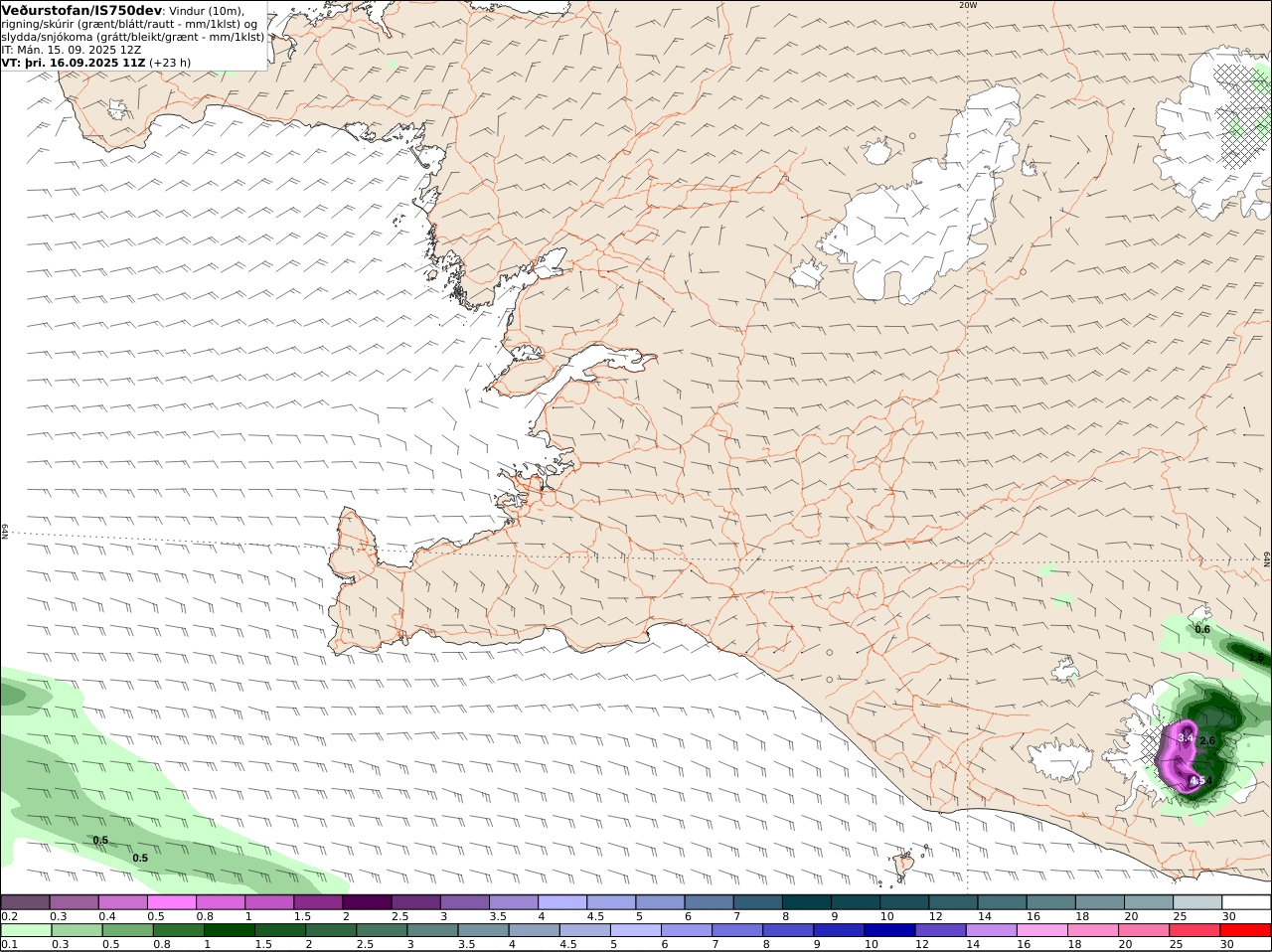This screenshot has width=1272, height=952.
Task: Pick the bottom-row green swatch starting at 0.5
Action: (127, 930)
